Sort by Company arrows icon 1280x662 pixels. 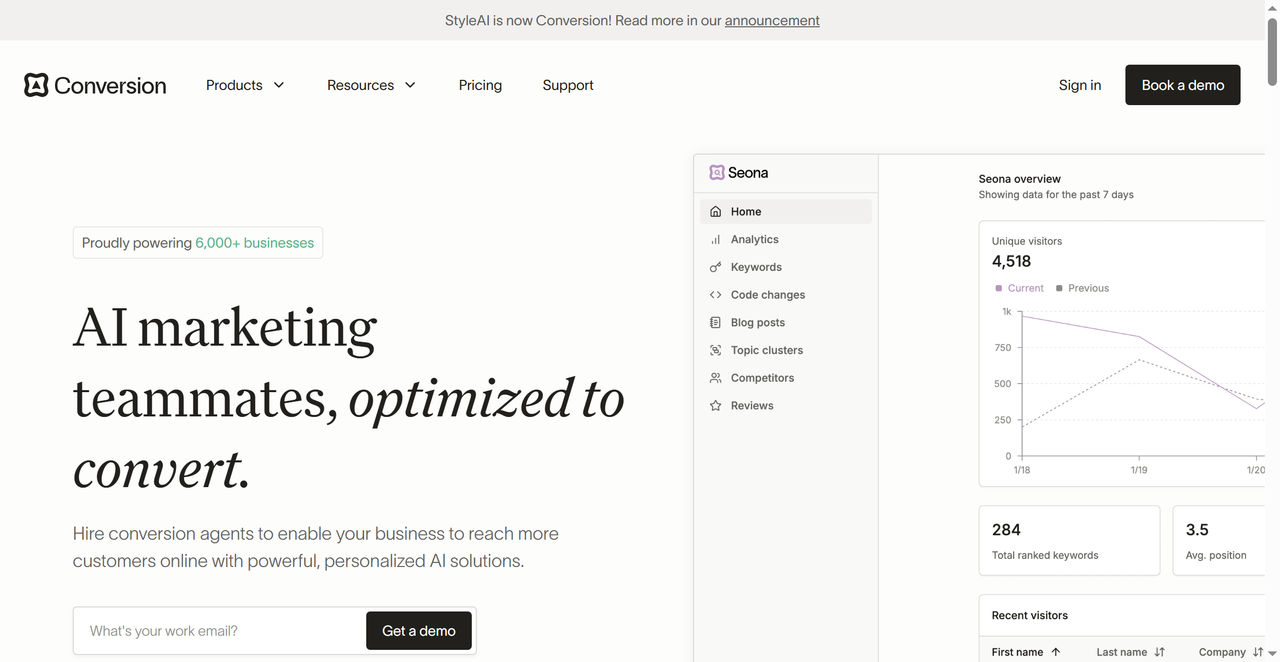tap(1258, 652)
